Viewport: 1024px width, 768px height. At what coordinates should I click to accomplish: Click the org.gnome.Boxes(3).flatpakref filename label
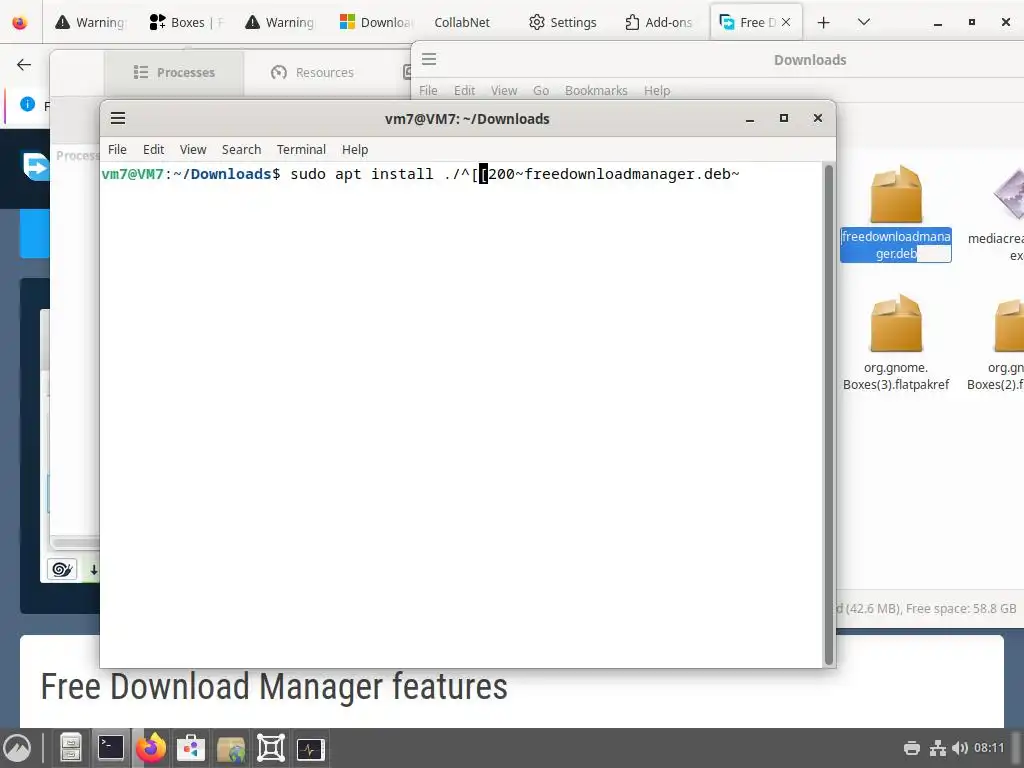point(896,376)
